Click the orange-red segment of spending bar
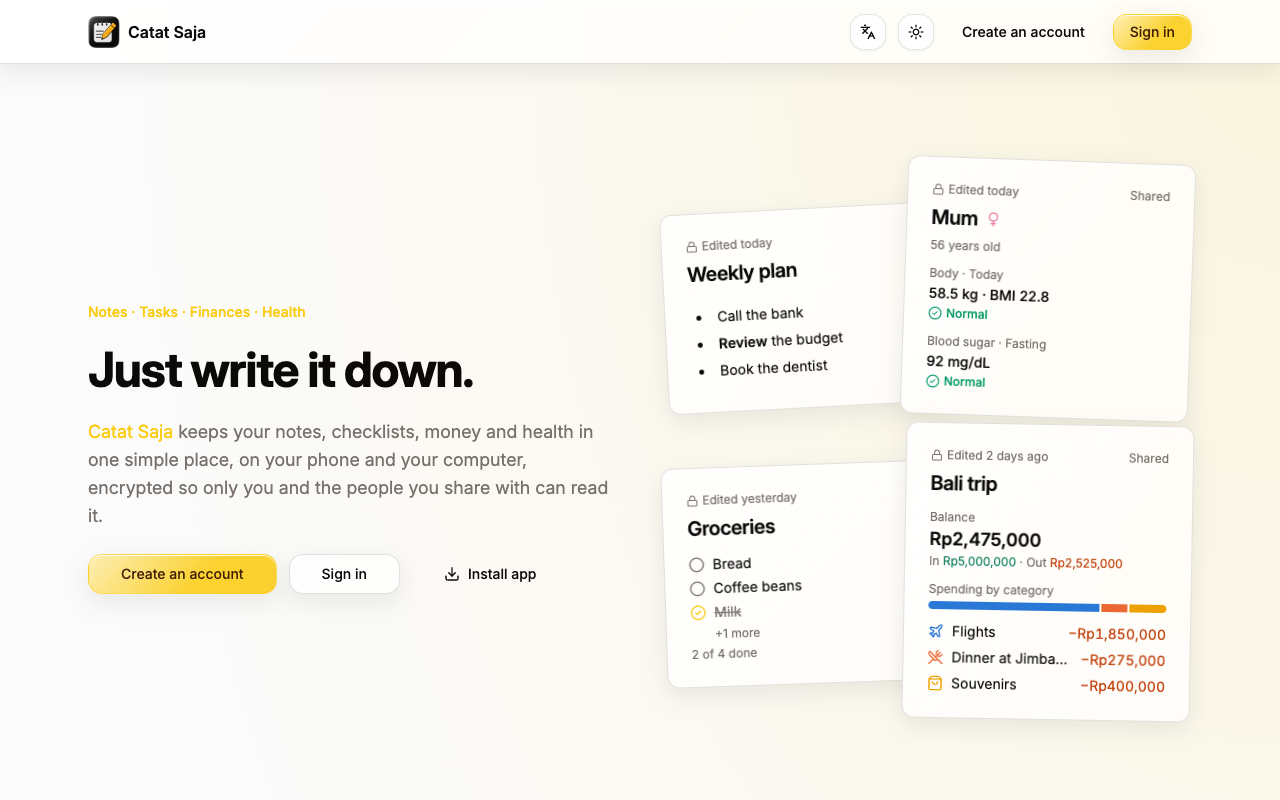The width and height of the screenshot is (1280, 800). coord(1114,608)
